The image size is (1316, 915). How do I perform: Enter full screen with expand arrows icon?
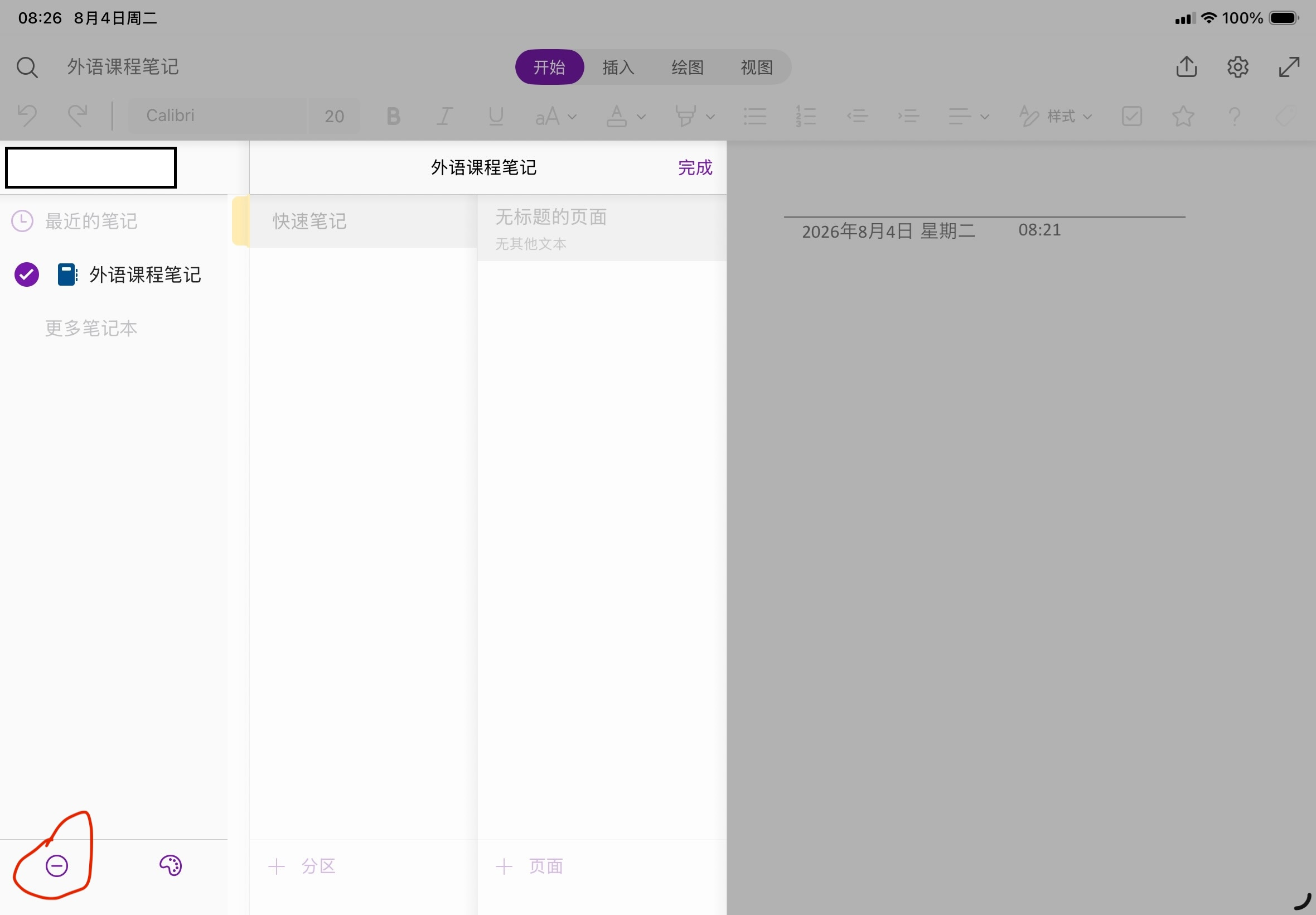click(x=1289, y=67)
